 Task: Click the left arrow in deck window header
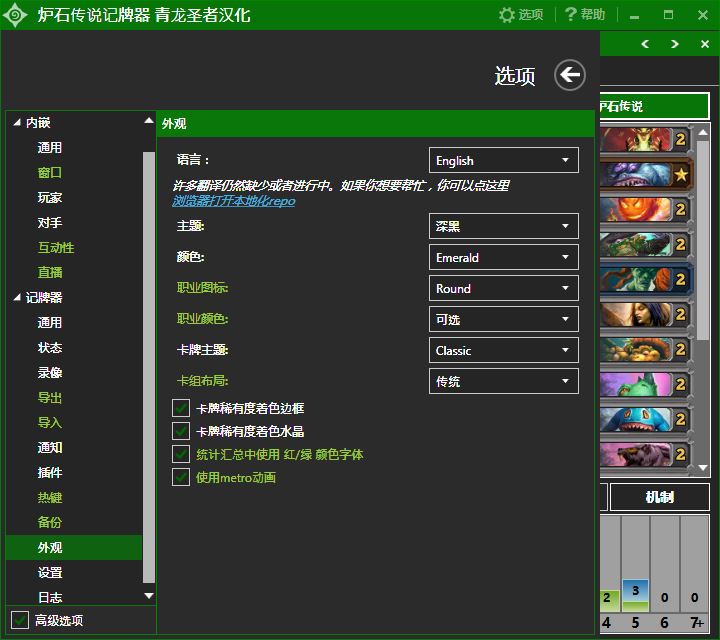click(645, 44)
